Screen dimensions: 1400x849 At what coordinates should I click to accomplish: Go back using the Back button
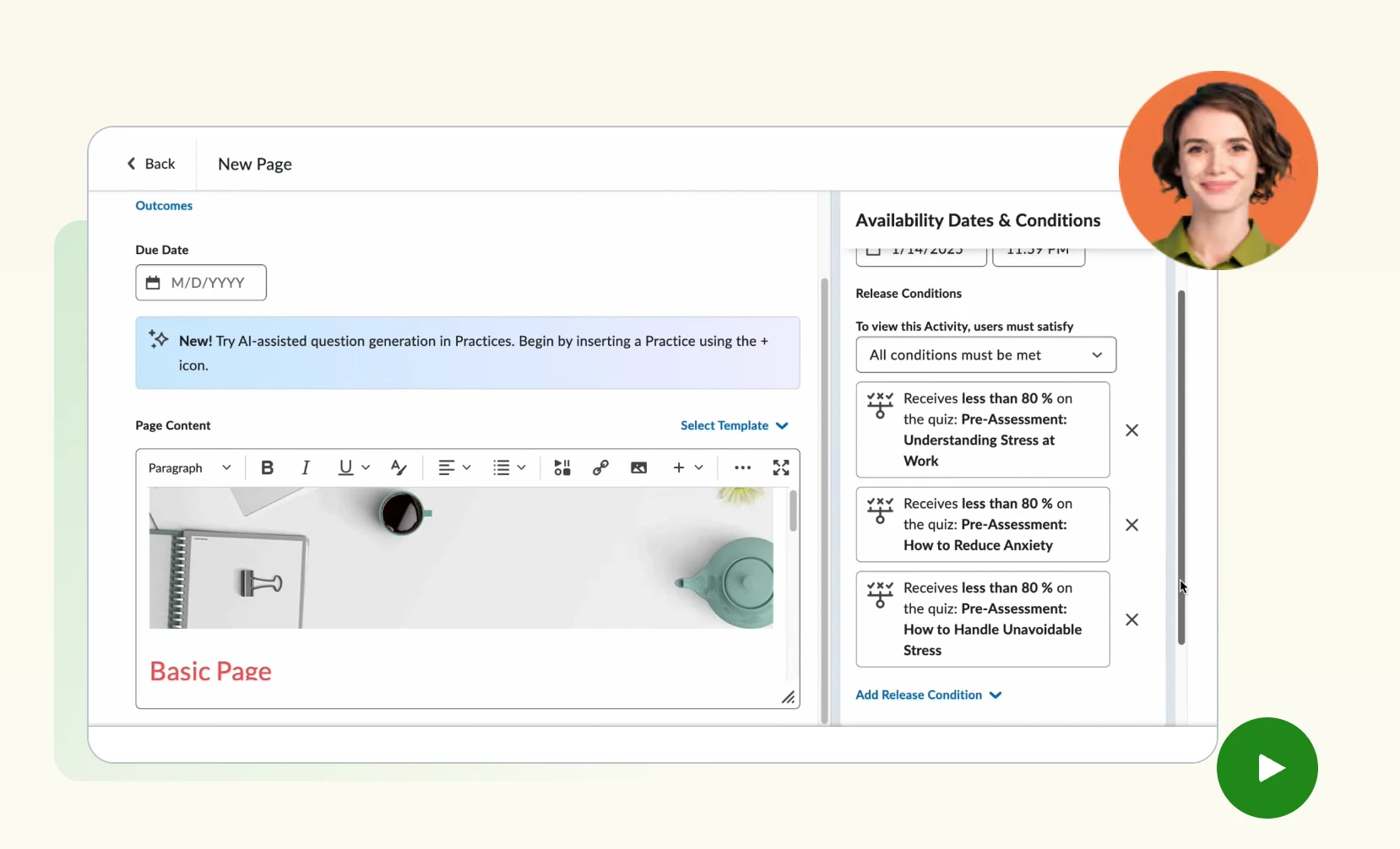151,164
